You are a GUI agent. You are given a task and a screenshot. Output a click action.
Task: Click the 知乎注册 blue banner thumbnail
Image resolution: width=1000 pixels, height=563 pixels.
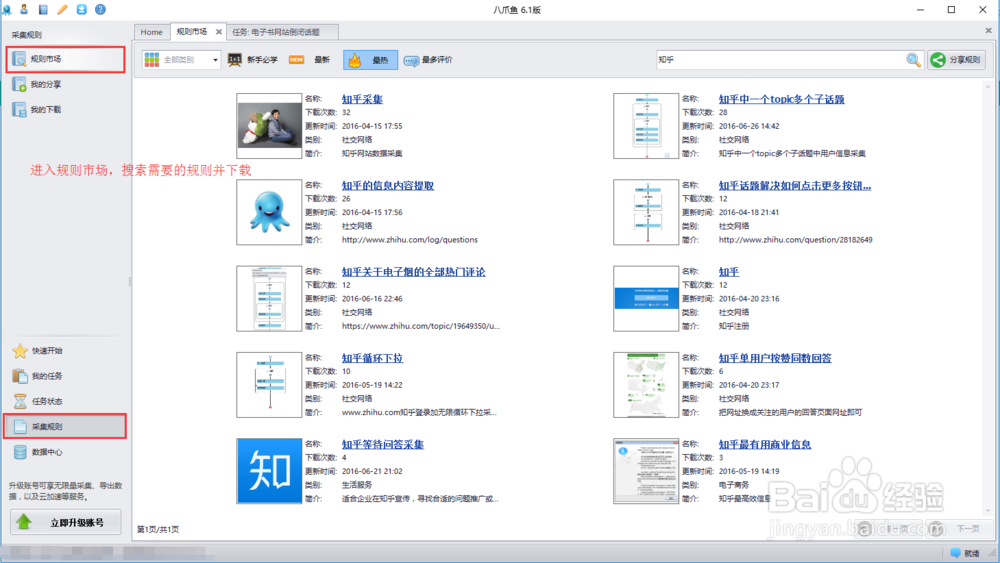[646, 298]
